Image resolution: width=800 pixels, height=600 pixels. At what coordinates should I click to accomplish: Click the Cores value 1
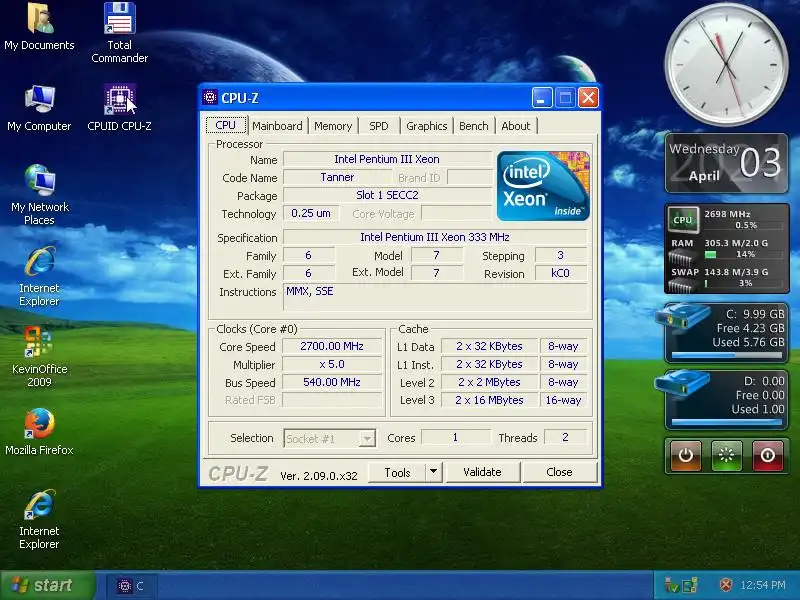455,437
